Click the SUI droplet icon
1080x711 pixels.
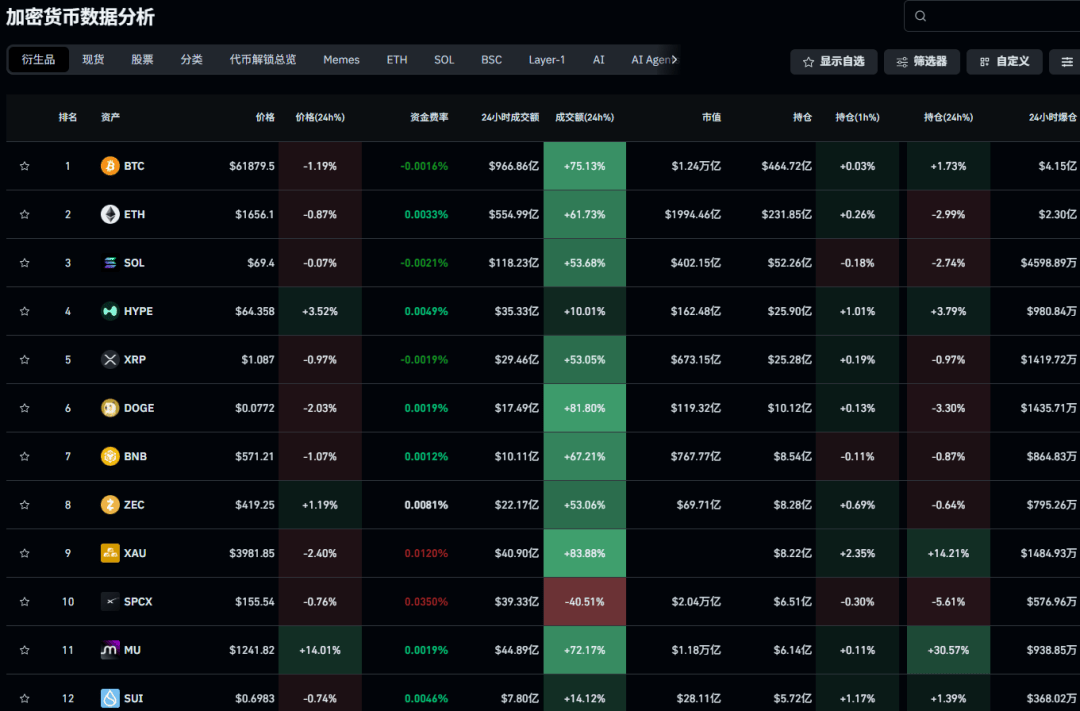tap(110, 698)
